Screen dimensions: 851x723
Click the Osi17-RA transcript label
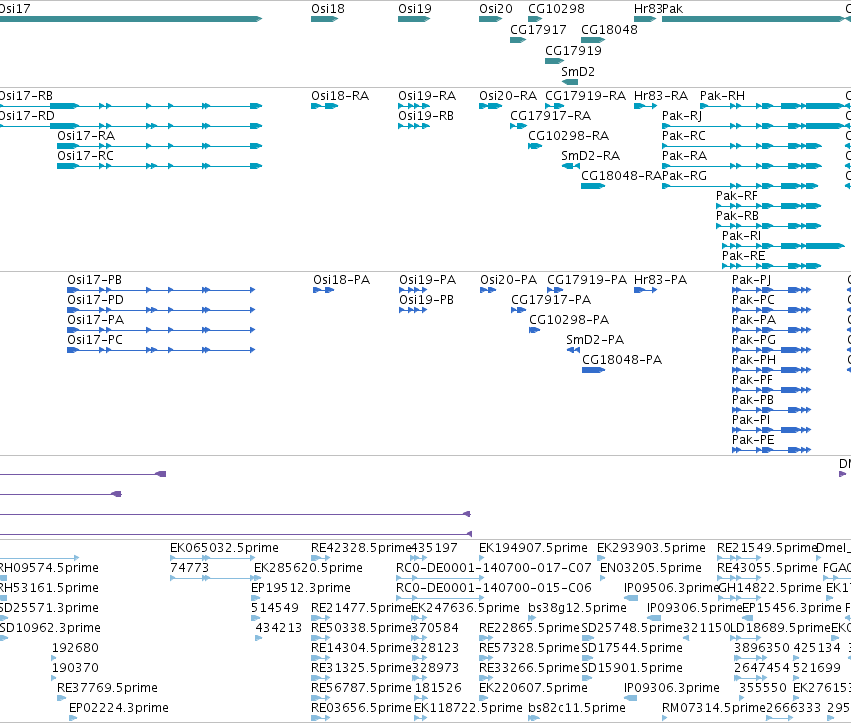tap(86, 136)
